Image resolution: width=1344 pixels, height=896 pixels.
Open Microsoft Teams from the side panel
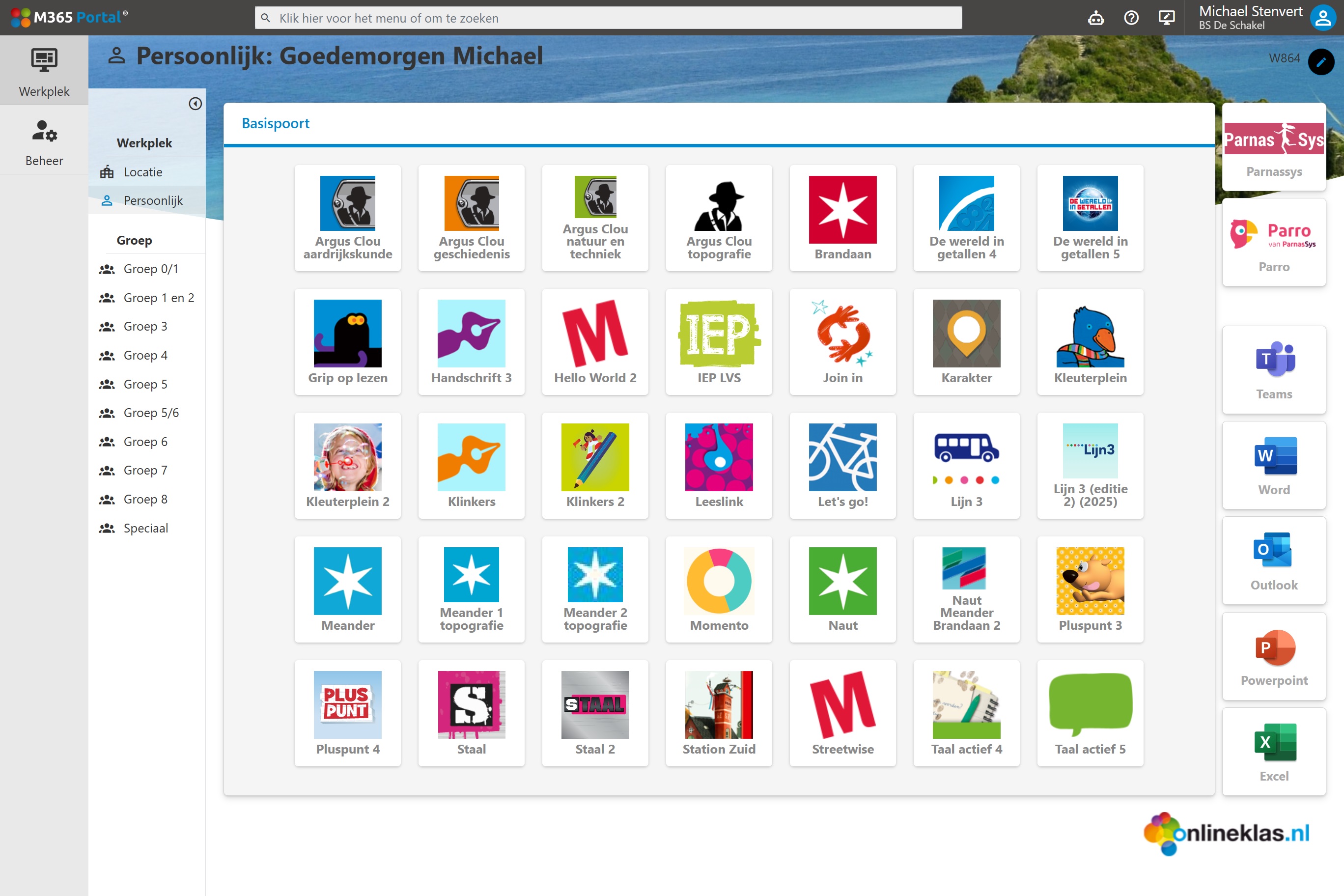(1273, 369)
